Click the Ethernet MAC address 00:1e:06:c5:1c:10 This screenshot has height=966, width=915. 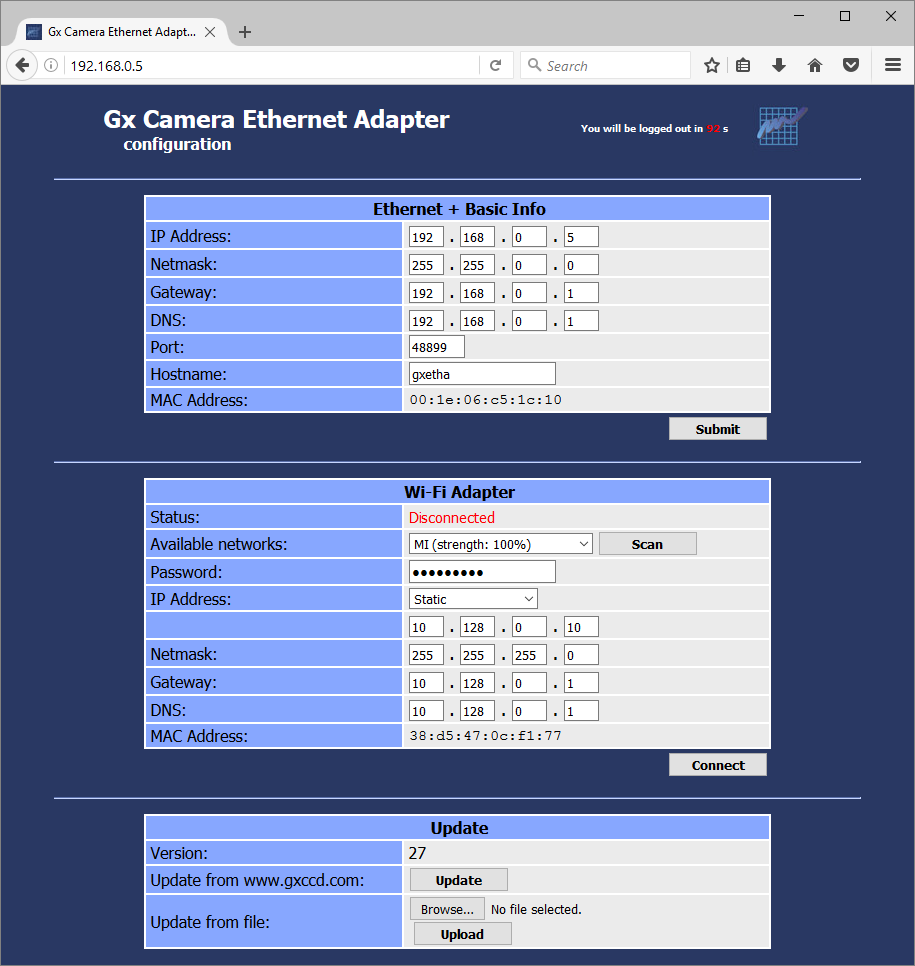coord(486,400)
